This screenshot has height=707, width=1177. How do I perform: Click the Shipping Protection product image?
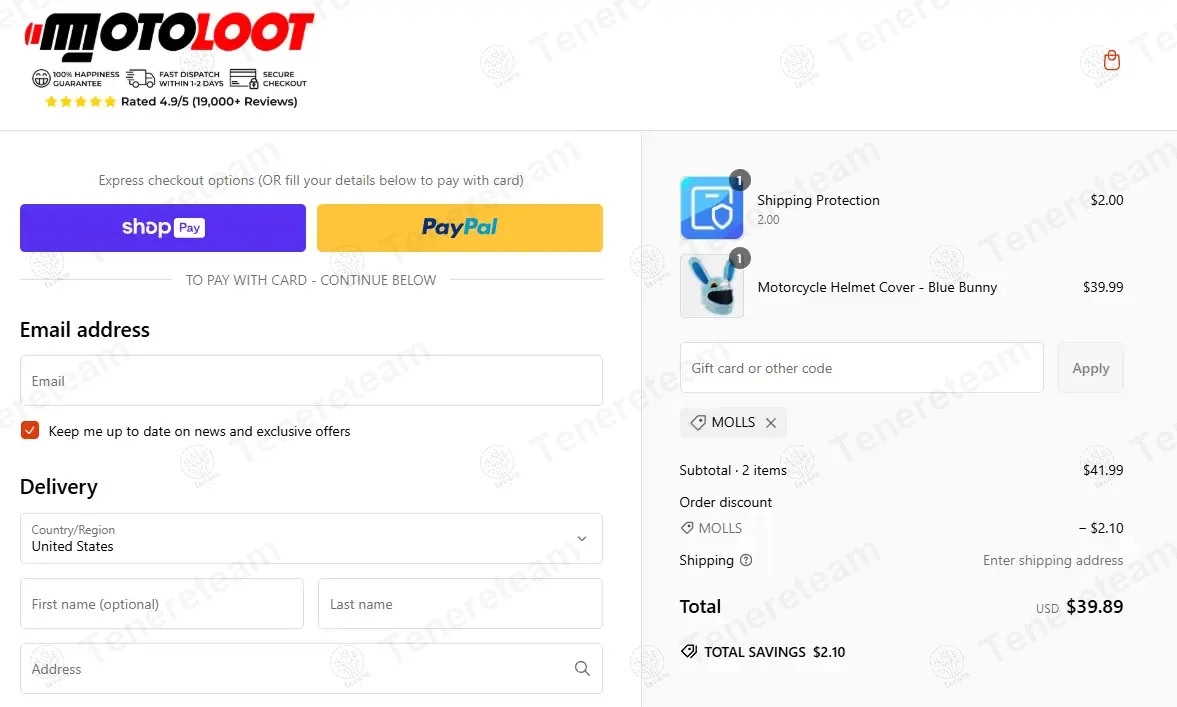tap(712, 207)
